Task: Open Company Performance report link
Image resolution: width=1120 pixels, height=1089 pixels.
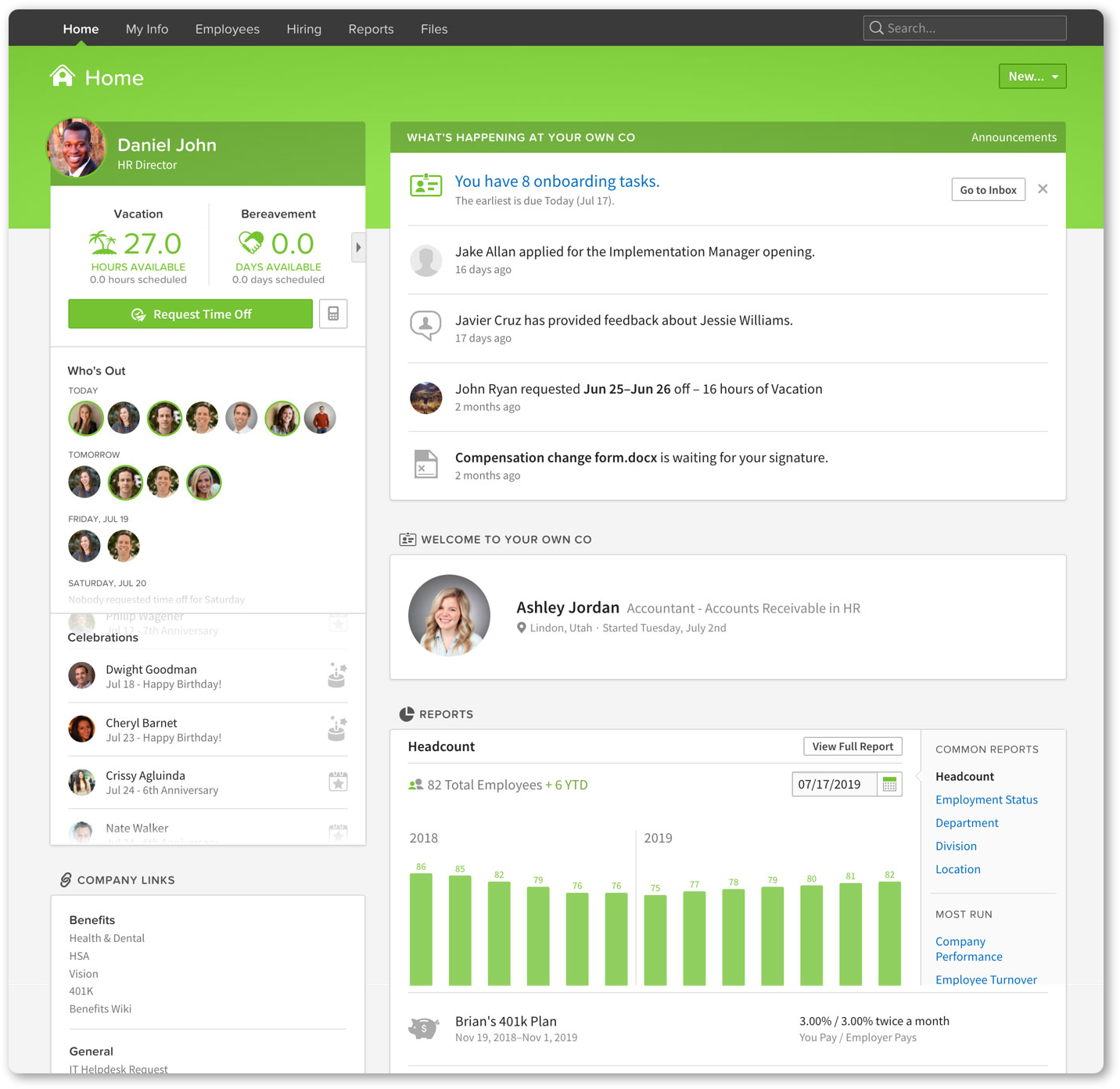Action: (968, 949)
